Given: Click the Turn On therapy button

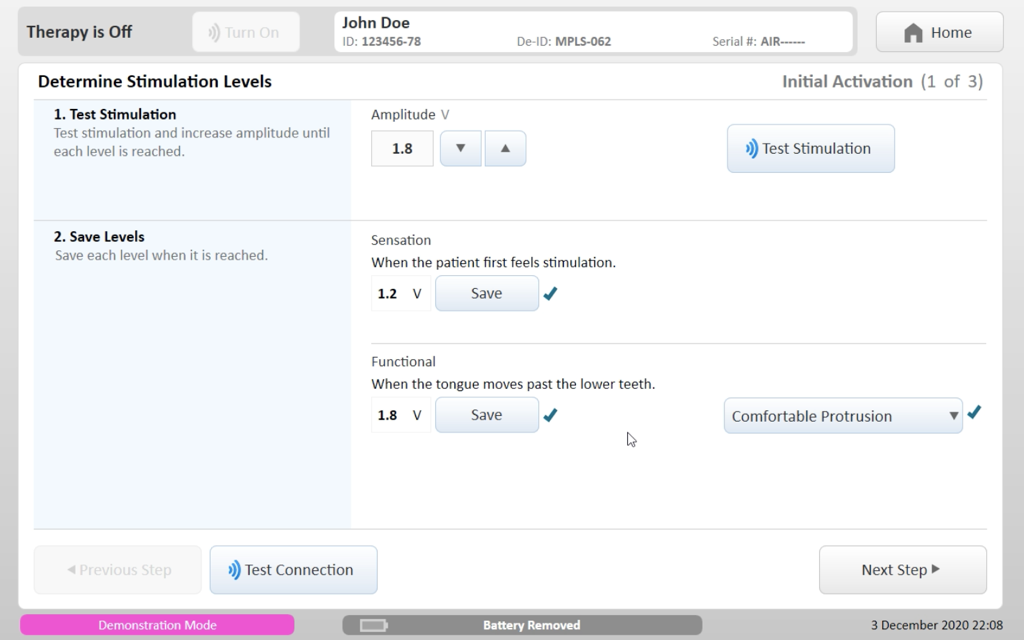Looking at the screenshot, I should click(246, 32).
